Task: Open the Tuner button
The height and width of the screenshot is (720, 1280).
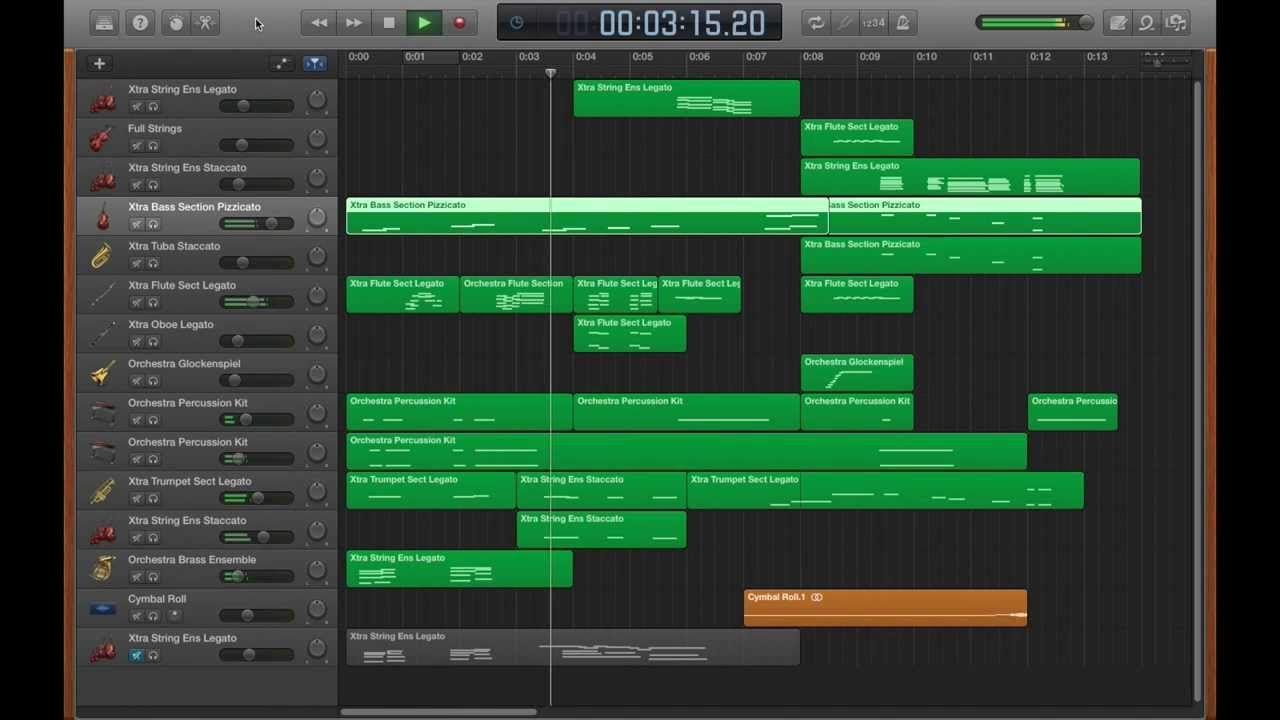Action: click(845, 23)
